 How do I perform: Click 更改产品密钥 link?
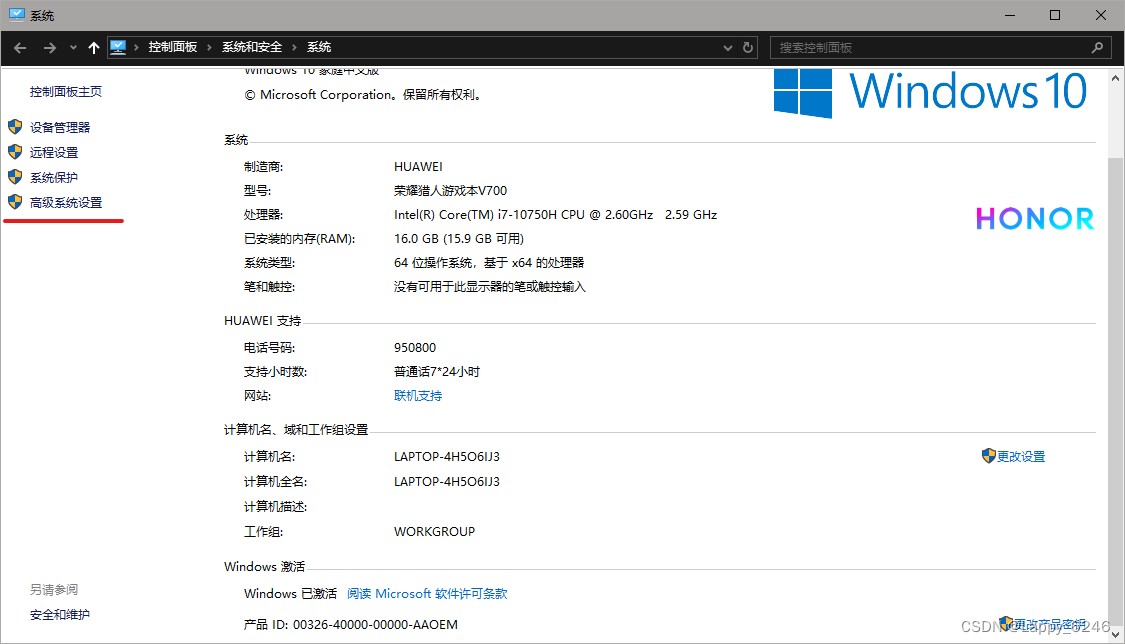1050,625
